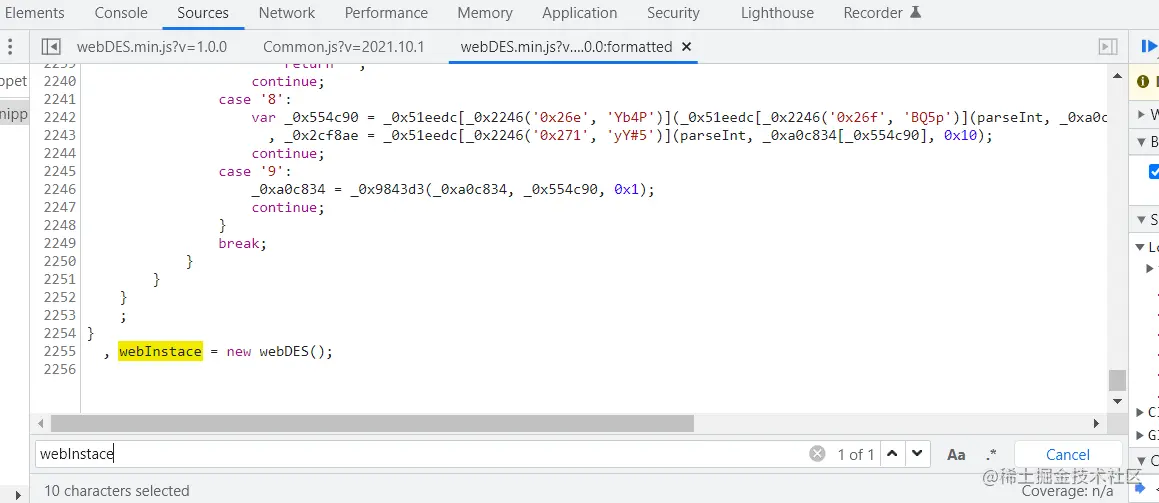Hide the file navigator sidebar
This screenshot has width=1159, height=503.
click(x=51, y=47)
